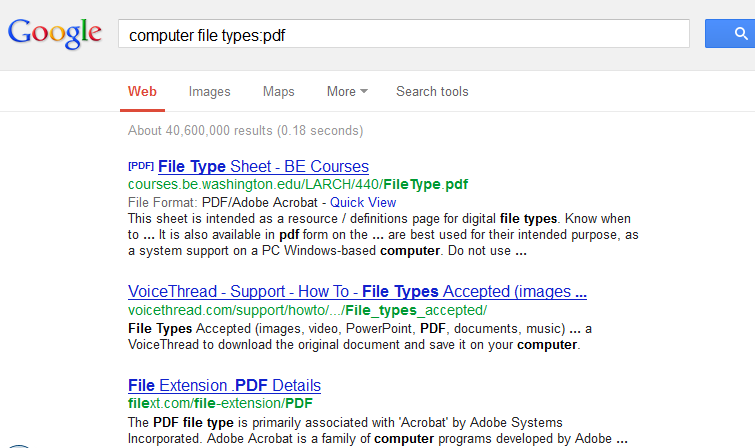Screen dimensions: 755x448
Task: Open the VoiceThread Support How To result
Action: click(x=357, y=291)
